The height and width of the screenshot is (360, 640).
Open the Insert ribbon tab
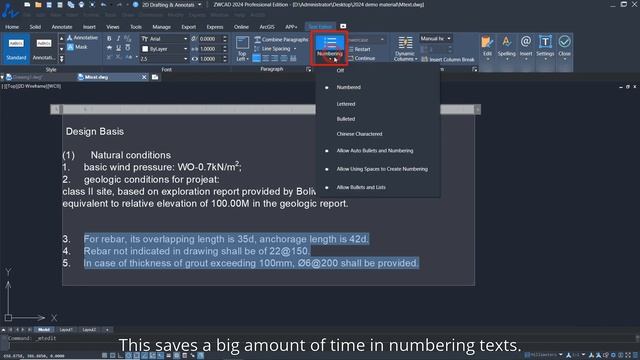(89, 27)
